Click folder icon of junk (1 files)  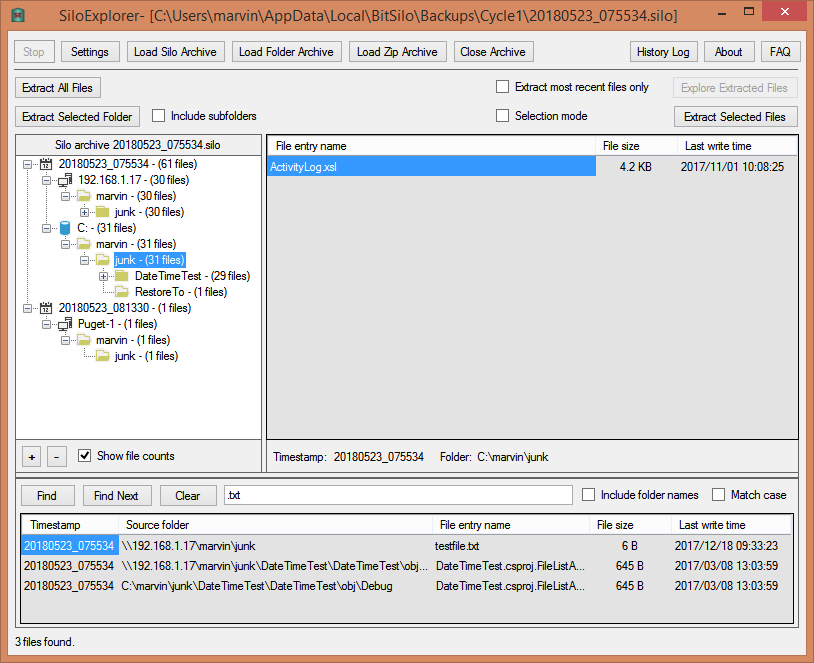[103, 356]
